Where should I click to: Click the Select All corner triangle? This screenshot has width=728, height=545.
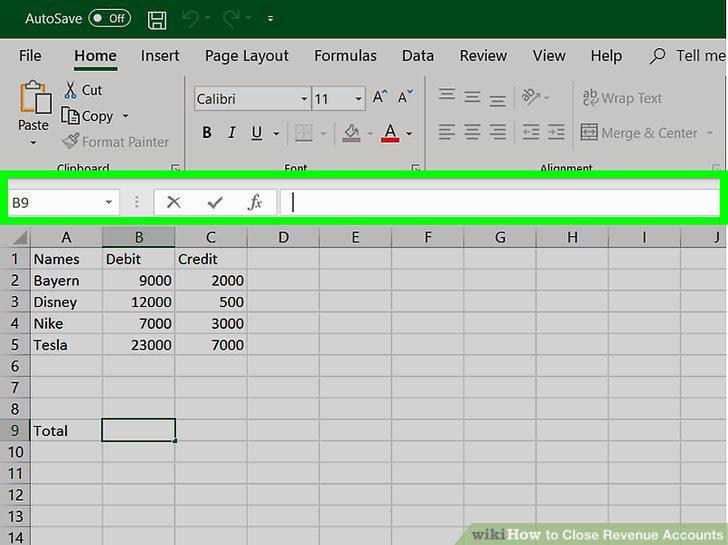click(20, 238)
